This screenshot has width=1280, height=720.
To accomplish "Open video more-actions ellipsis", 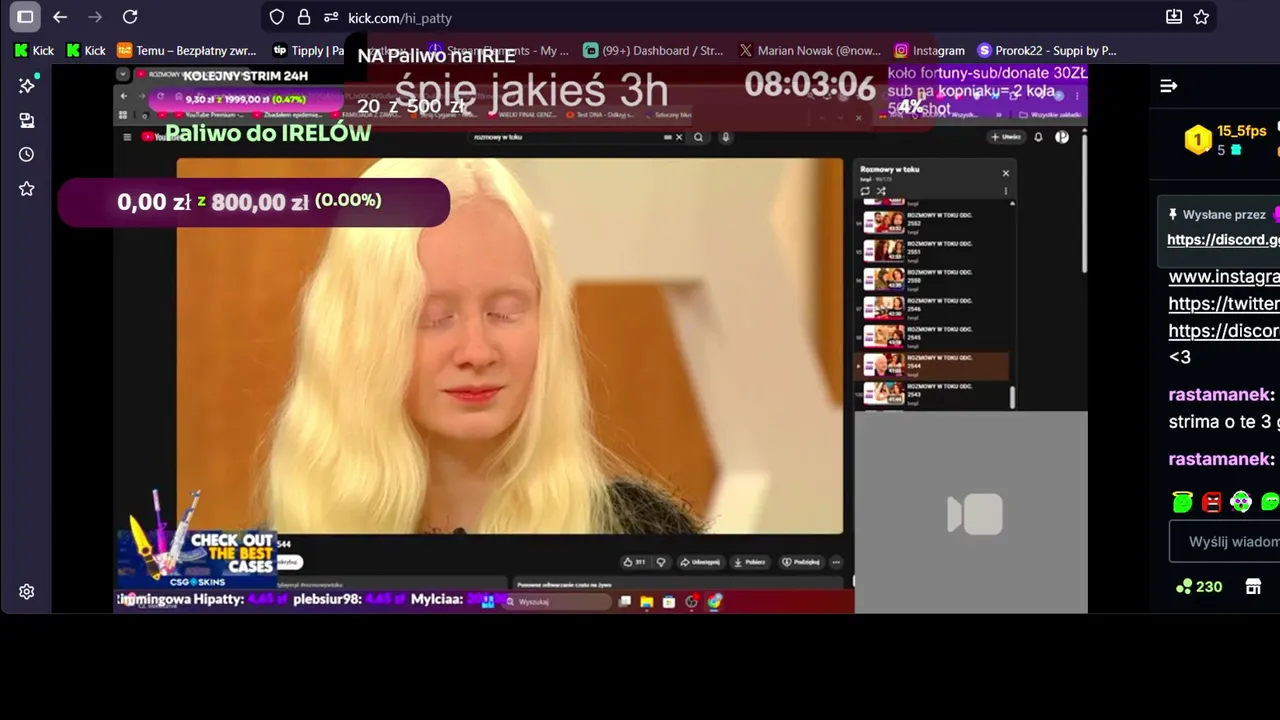I will (836, 562).
